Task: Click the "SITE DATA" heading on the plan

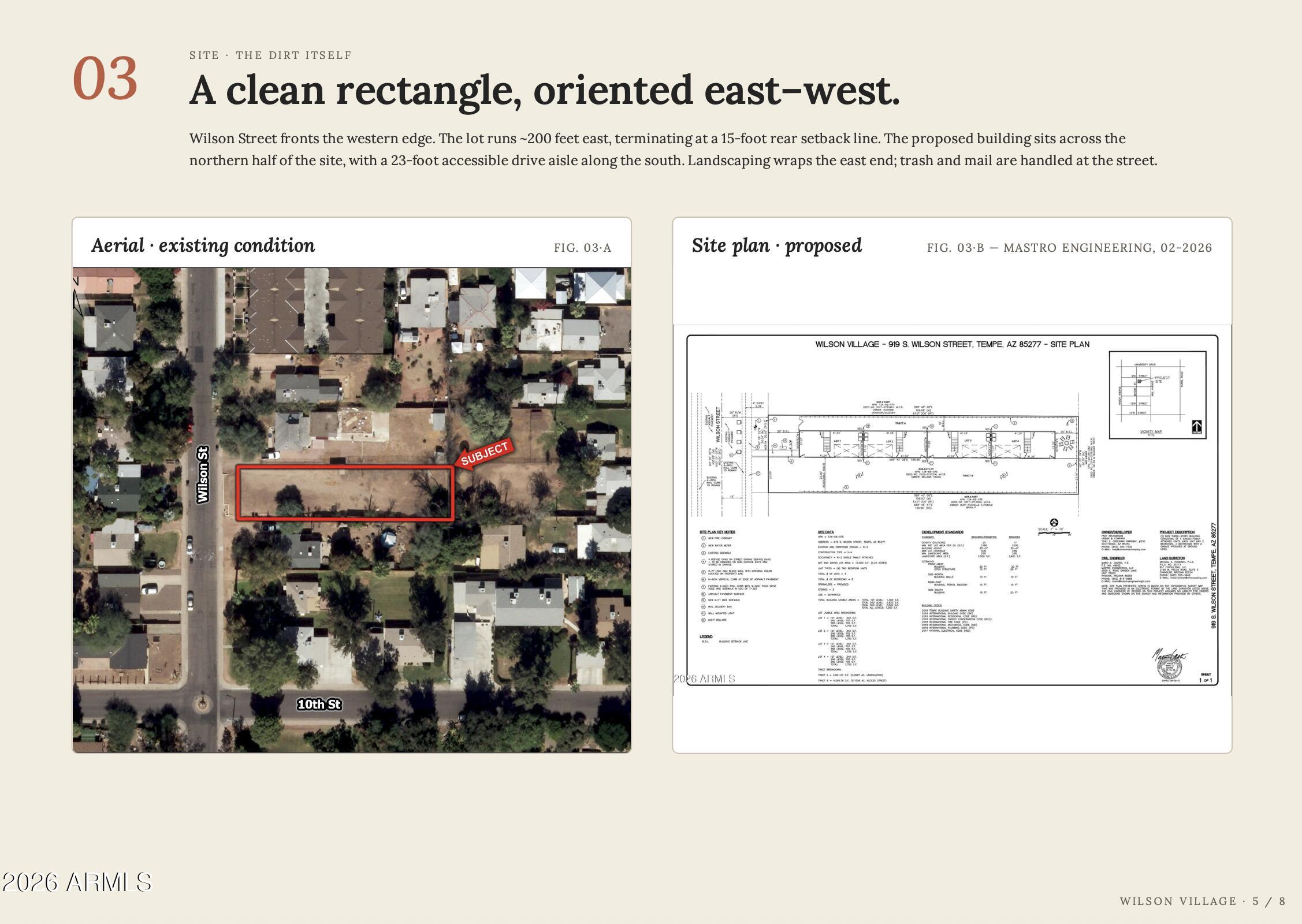Action: tap(826, 532)
